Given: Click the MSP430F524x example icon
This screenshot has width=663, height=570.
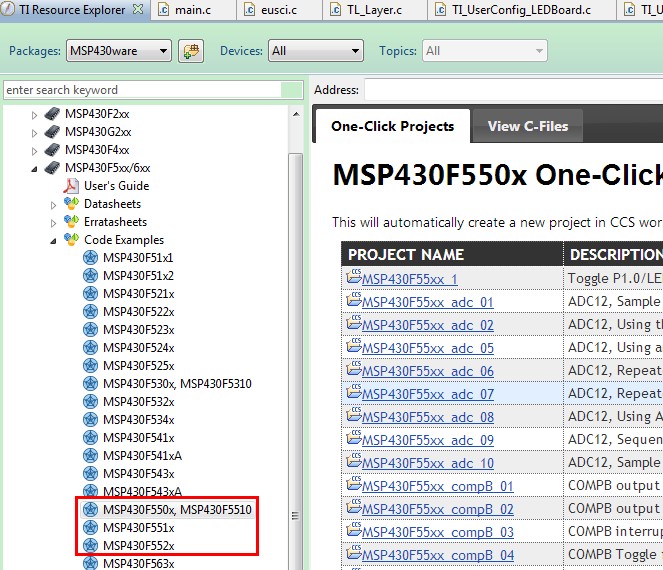Looking at the screenshot, I should click(x=90, y=348).
